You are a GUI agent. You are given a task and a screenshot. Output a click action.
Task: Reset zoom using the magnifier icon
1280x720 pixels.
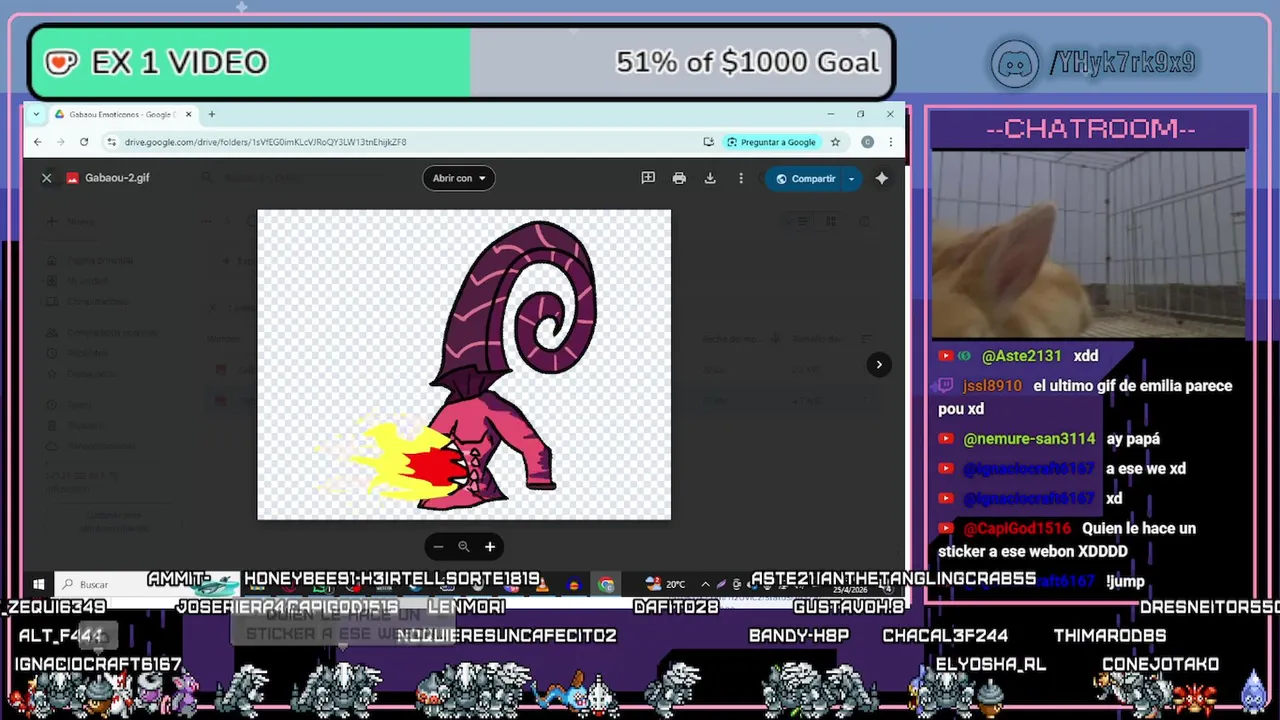tap(464, 546)
